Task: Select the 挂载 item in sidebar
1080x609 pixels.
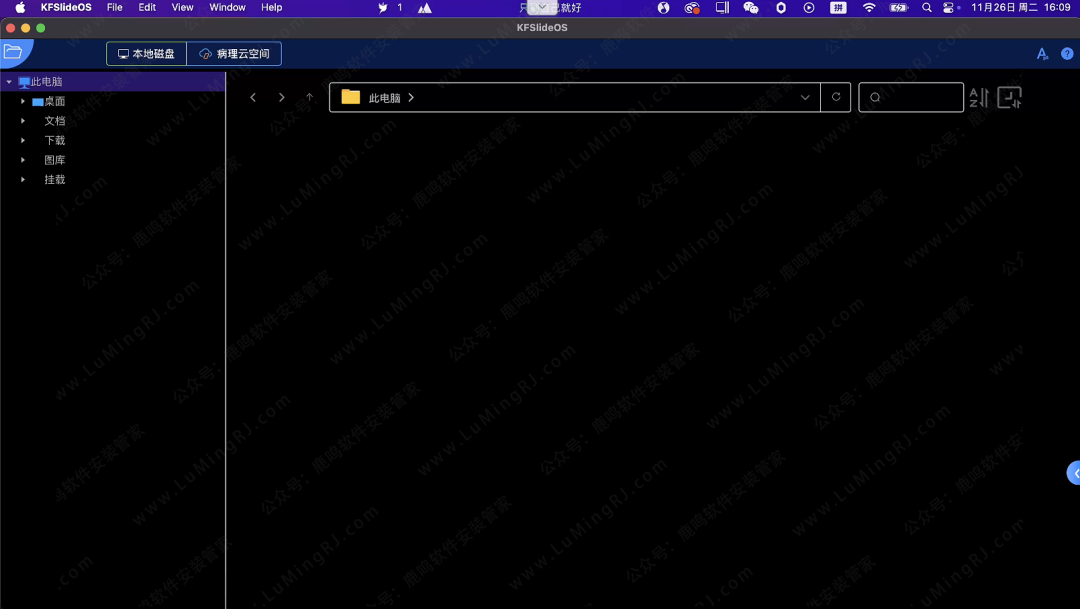Action: [55, 180]
